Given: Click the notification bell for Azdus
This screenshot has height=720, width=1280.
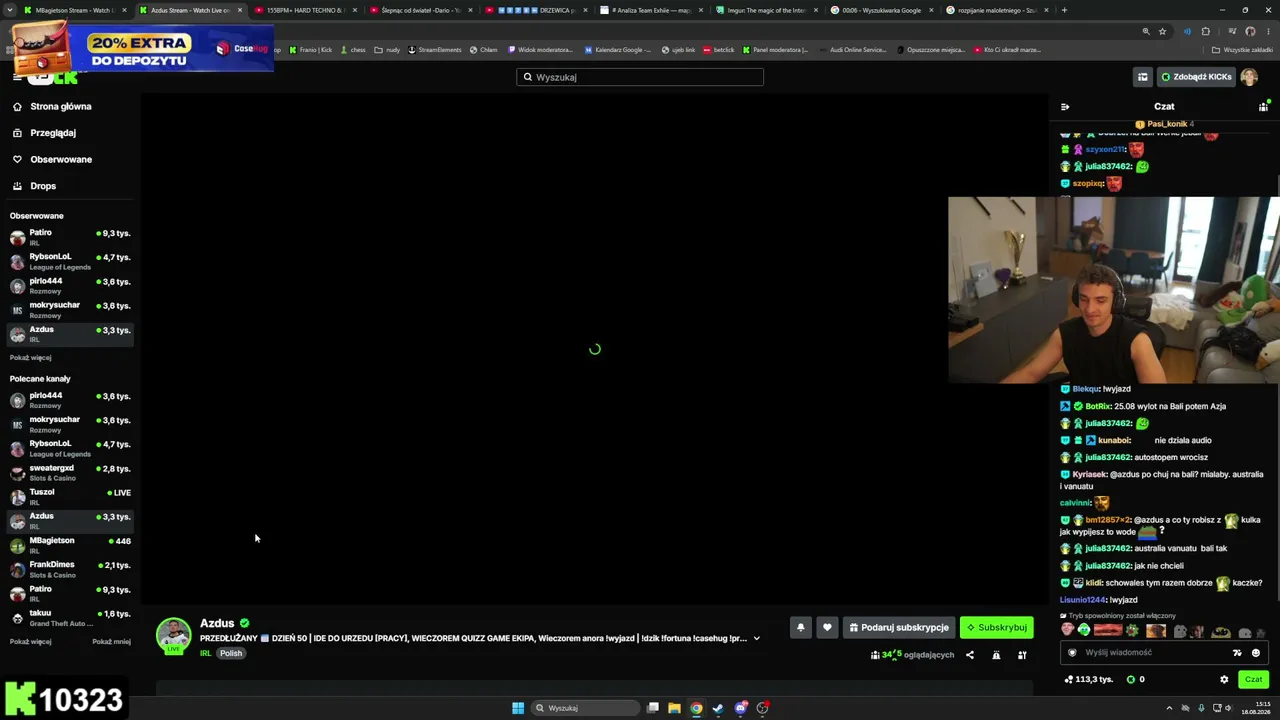Looking at the screenshot, I should click(x=800, y=627).
